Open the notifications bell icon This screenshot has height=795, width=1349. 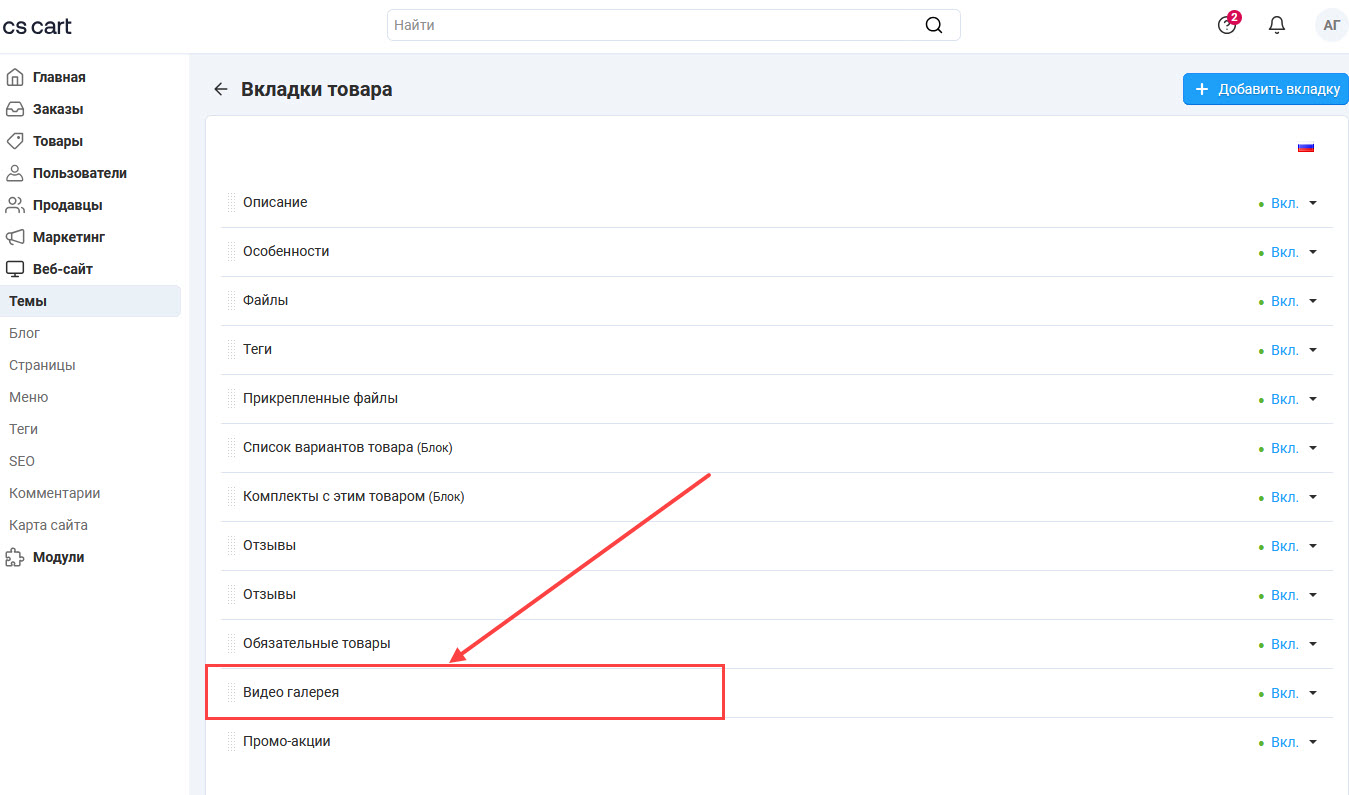pyautogui.click(x=1276, y=26)
